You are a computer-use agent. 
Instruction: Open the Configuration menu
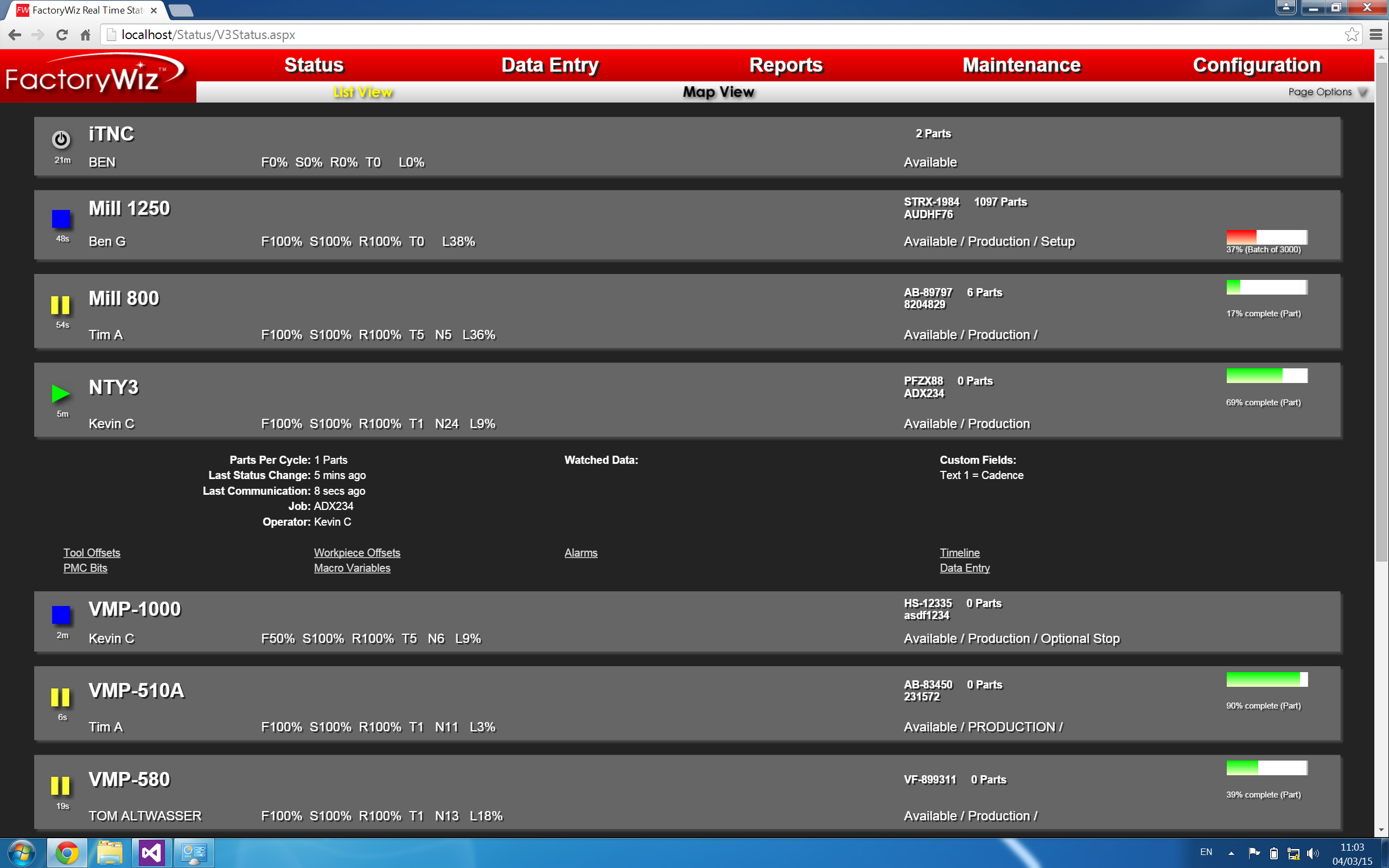pyautogui.click(x=1257, y=65)
